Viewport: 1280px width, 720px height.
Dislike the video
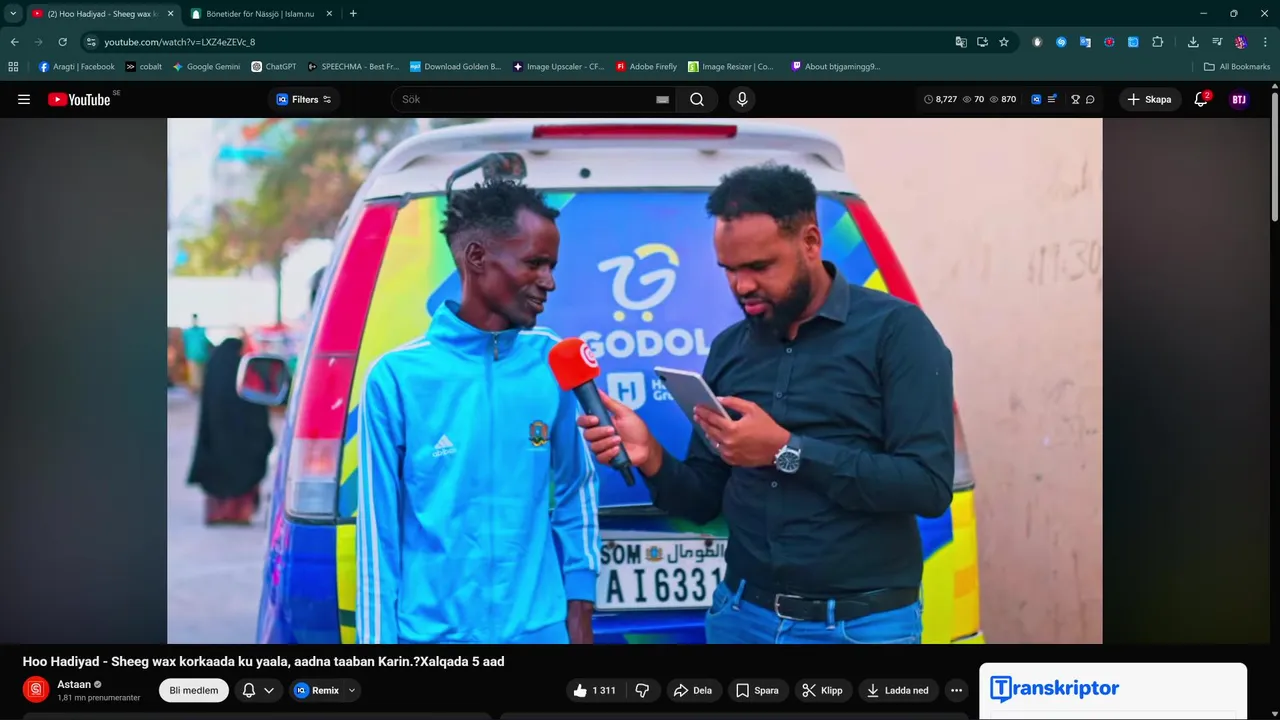(x=643, y=690)
